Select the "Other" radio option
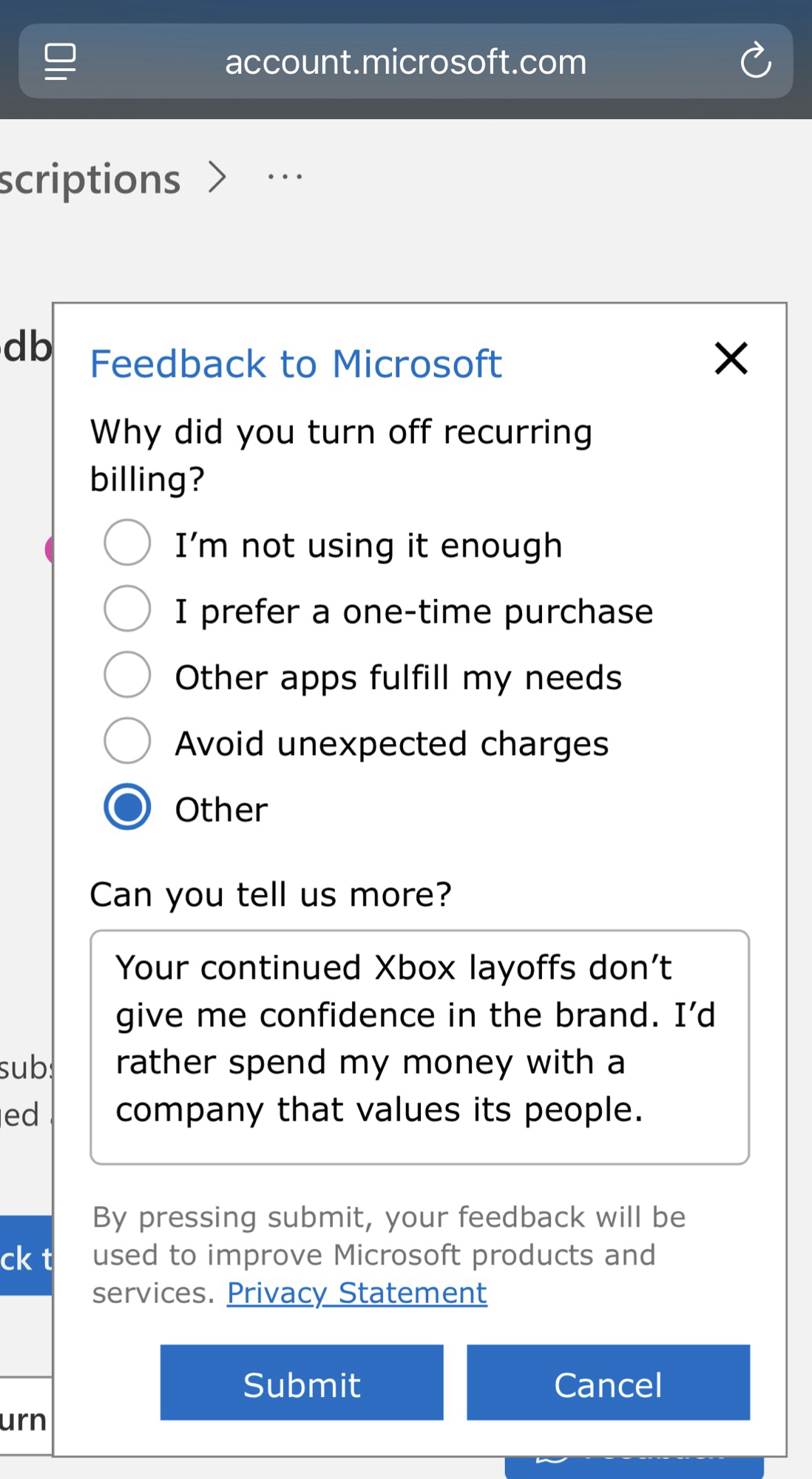Screen dimensions: 812x1479 (x=127, y=807)
